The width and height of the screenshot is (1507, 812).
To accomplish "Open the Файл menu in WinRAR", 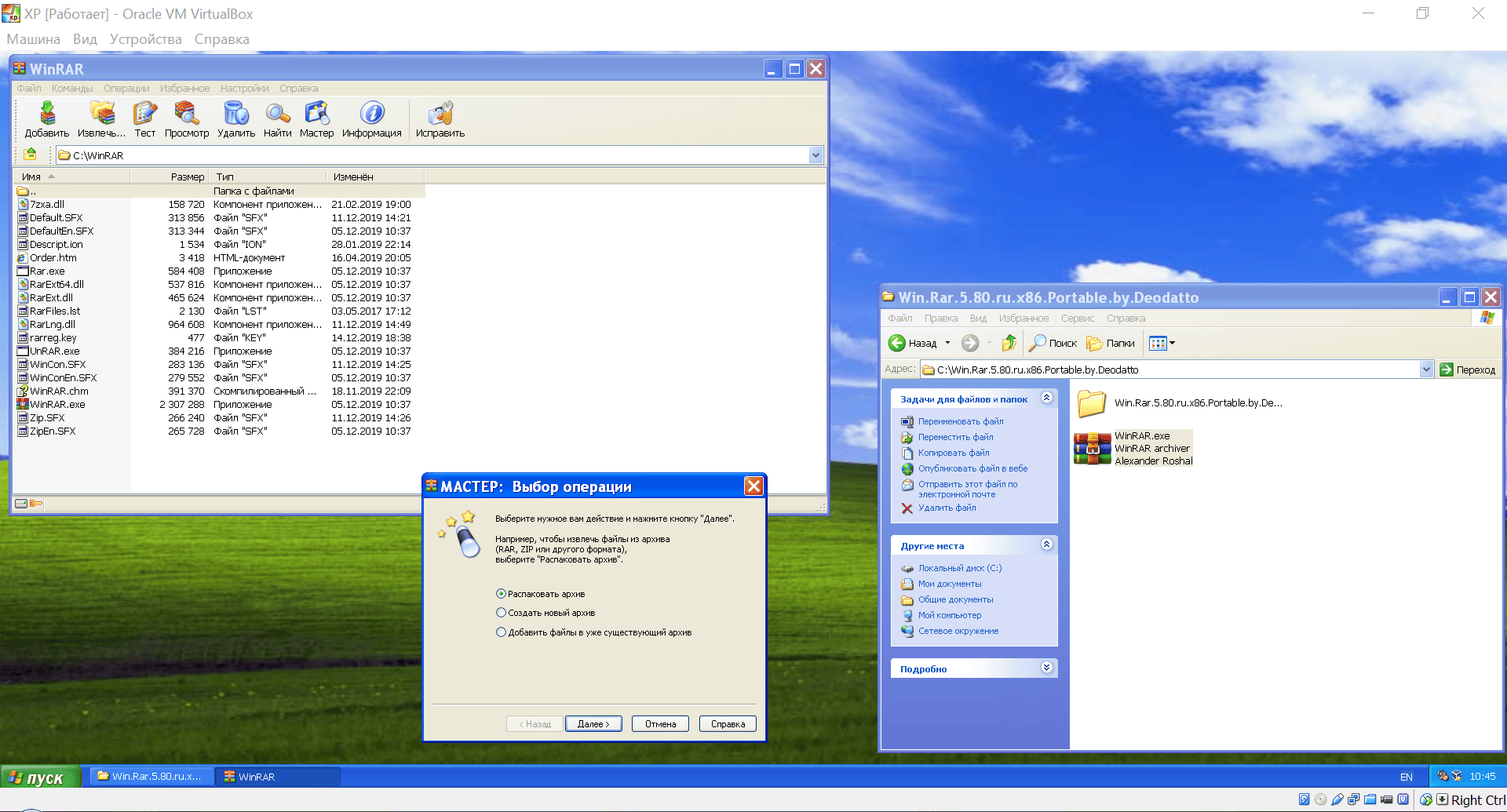I will (x=29, y=89).
